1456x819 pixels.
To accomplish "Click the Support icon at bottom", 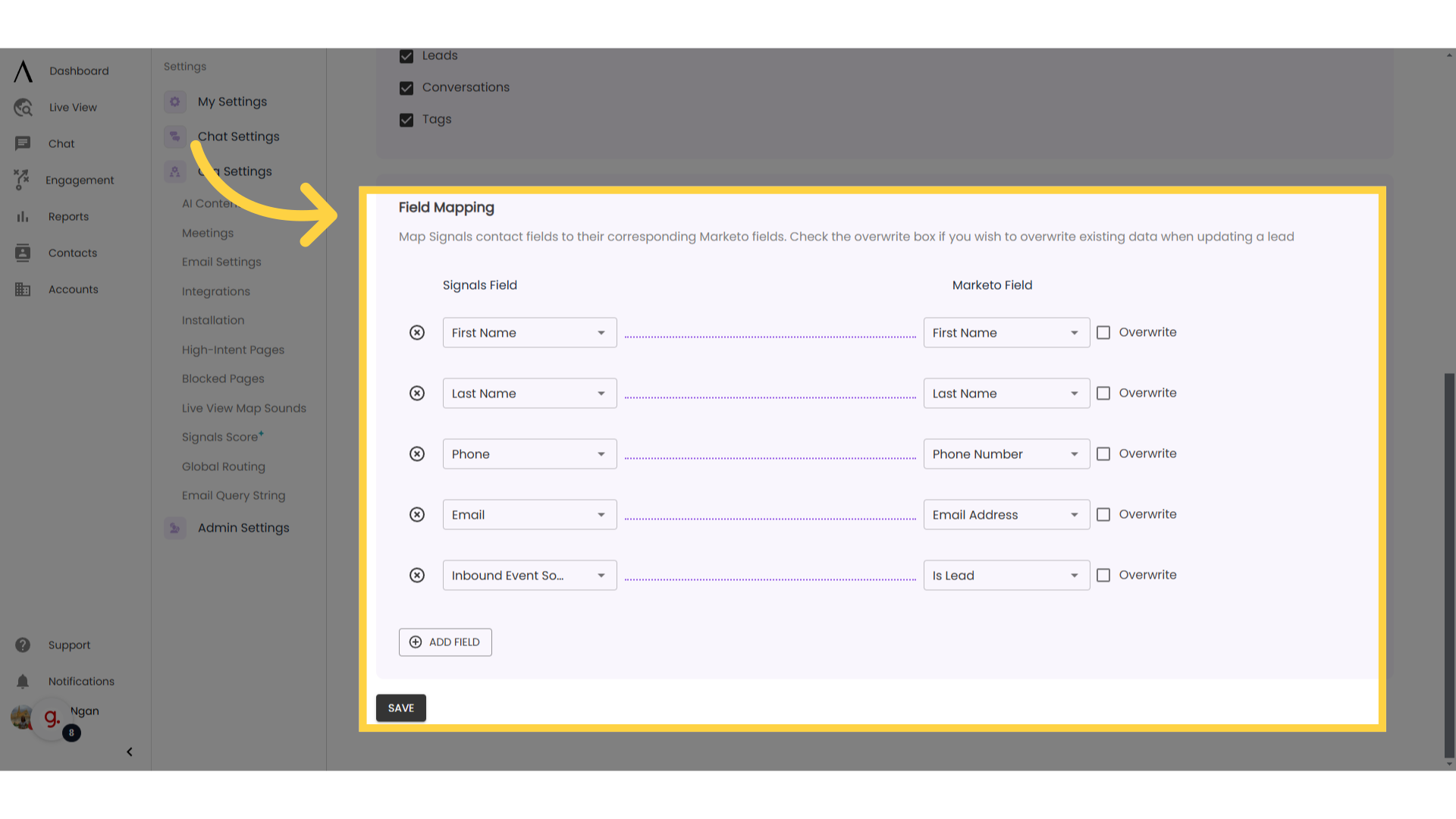I will click(22, 644).
